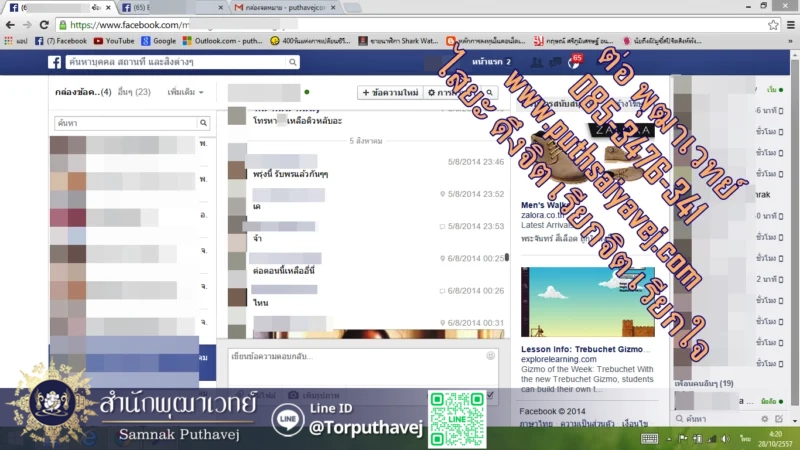Bookmark this page with the star icon
The width and height of the screenshot is (800, 450).
(x=773, y=24)
